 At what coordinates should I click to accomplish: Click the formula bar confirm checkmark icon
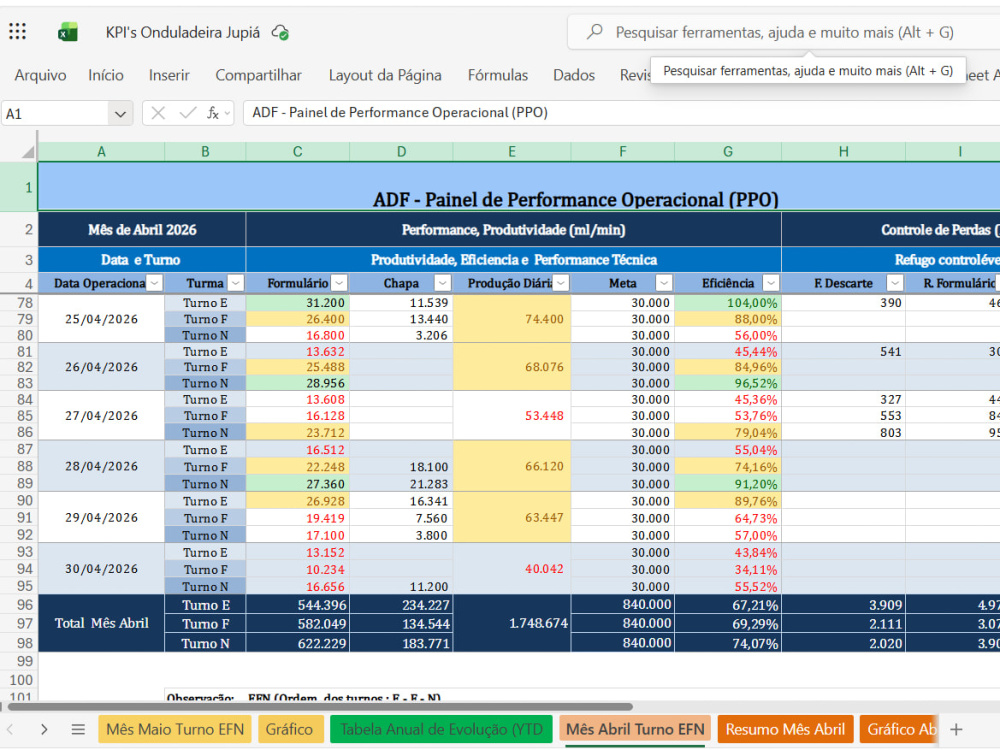(x=188, y=113)
